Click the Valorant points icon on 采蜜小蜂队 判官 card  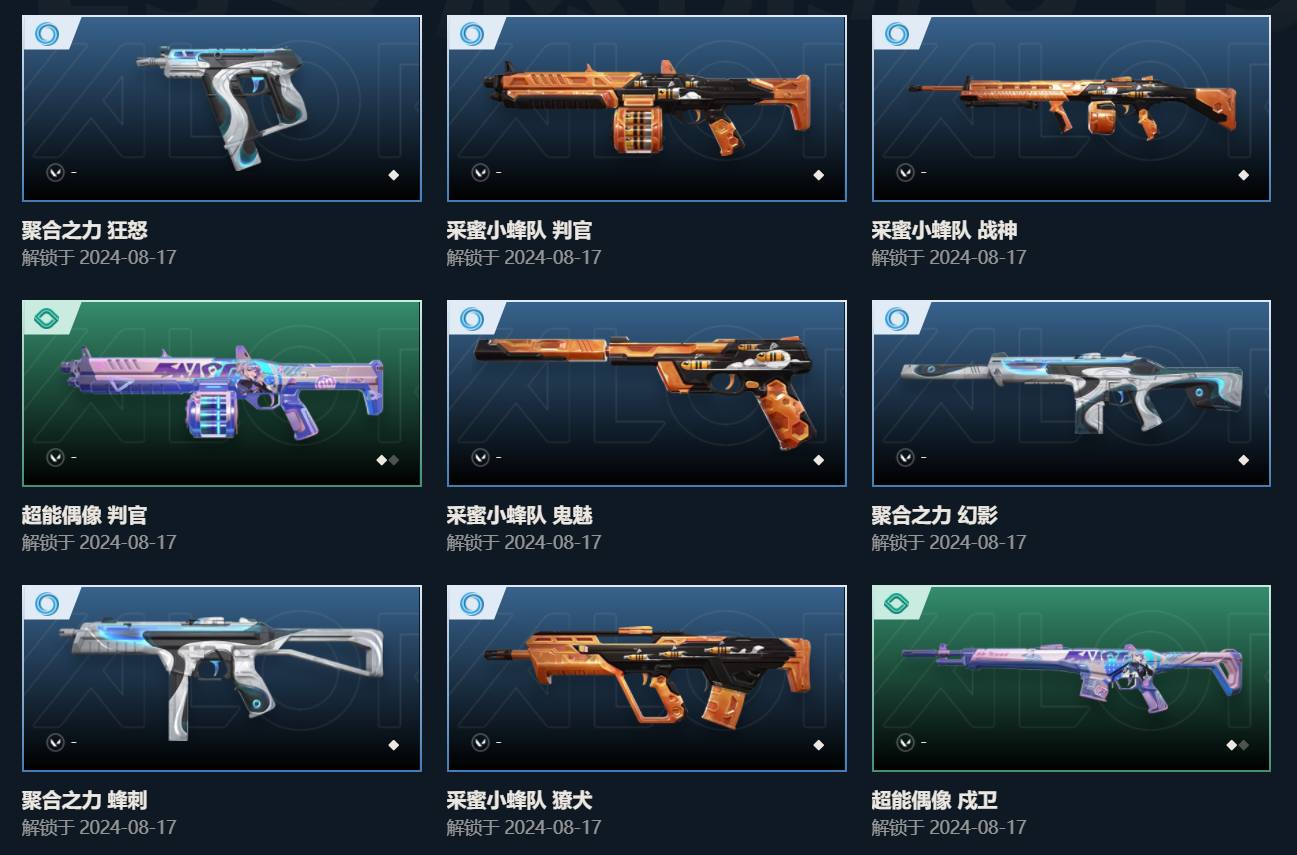click(x=480, y=172)
